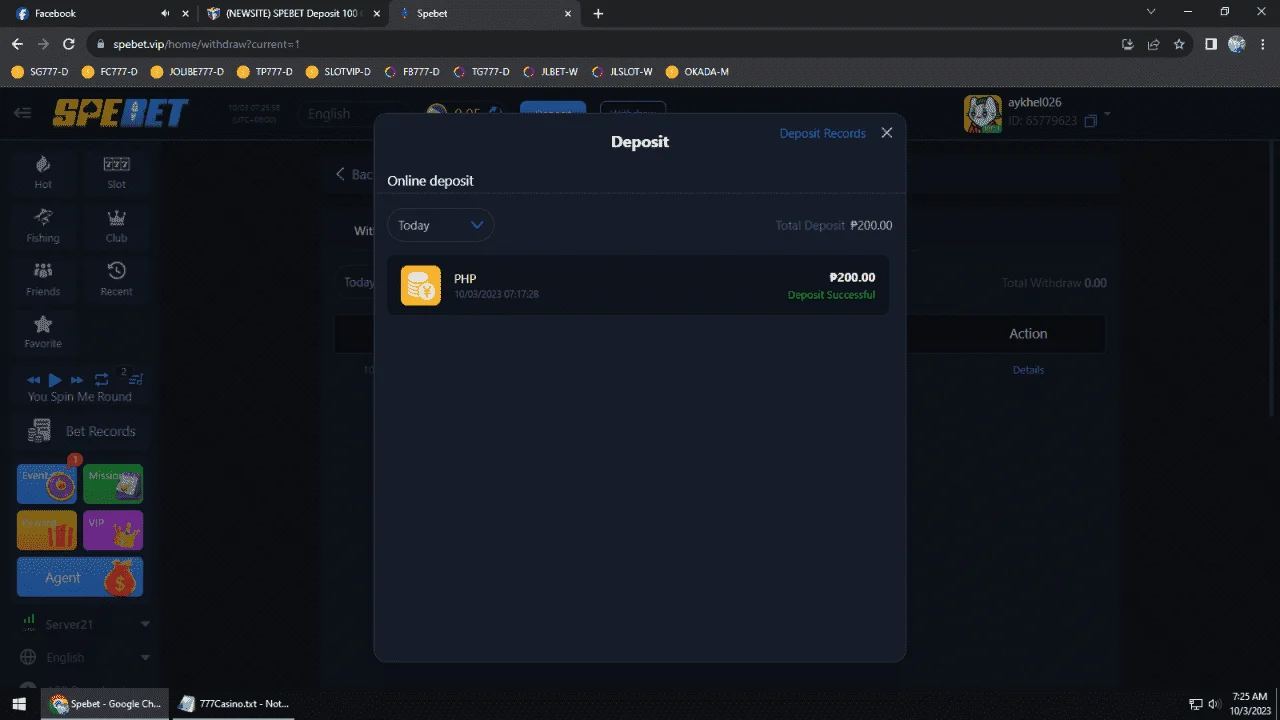Open the Windows Start menu

(x=18, y=704)
